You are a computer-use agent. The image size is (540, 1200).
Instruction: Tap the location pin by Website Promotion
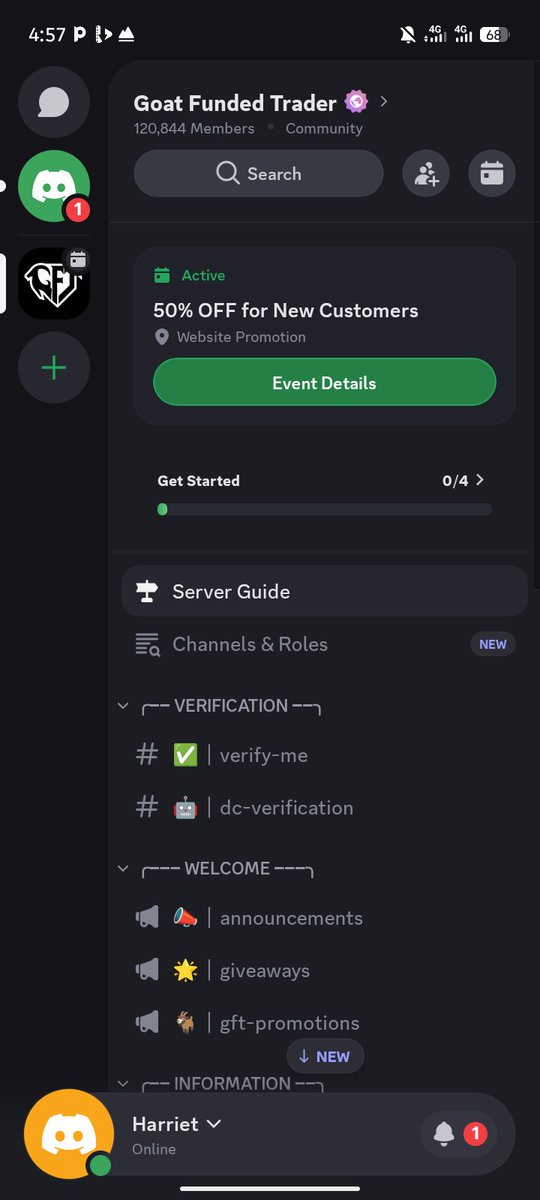point(162,337)
